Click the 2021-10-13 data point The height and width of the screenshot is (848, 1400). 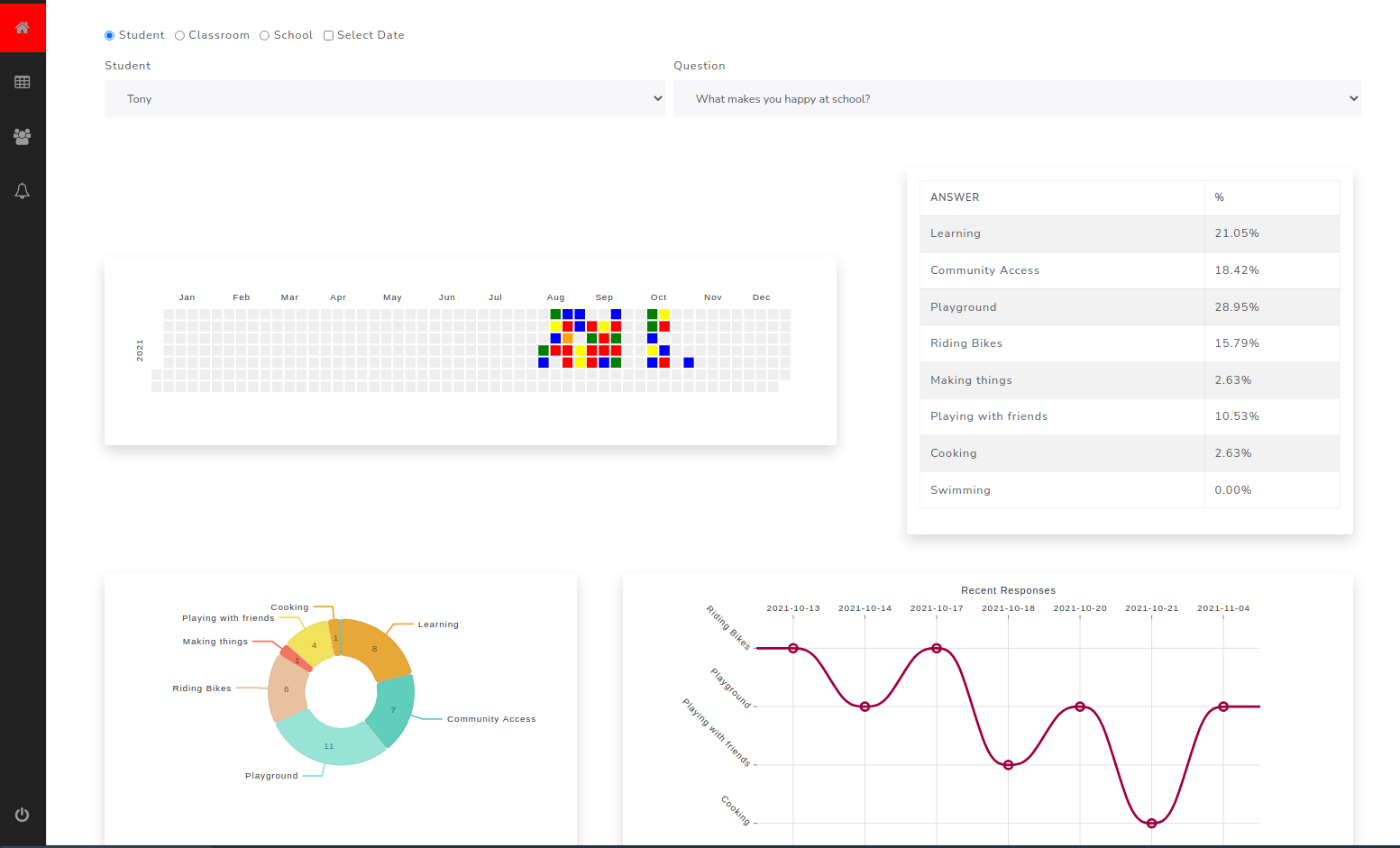(793, 649)
